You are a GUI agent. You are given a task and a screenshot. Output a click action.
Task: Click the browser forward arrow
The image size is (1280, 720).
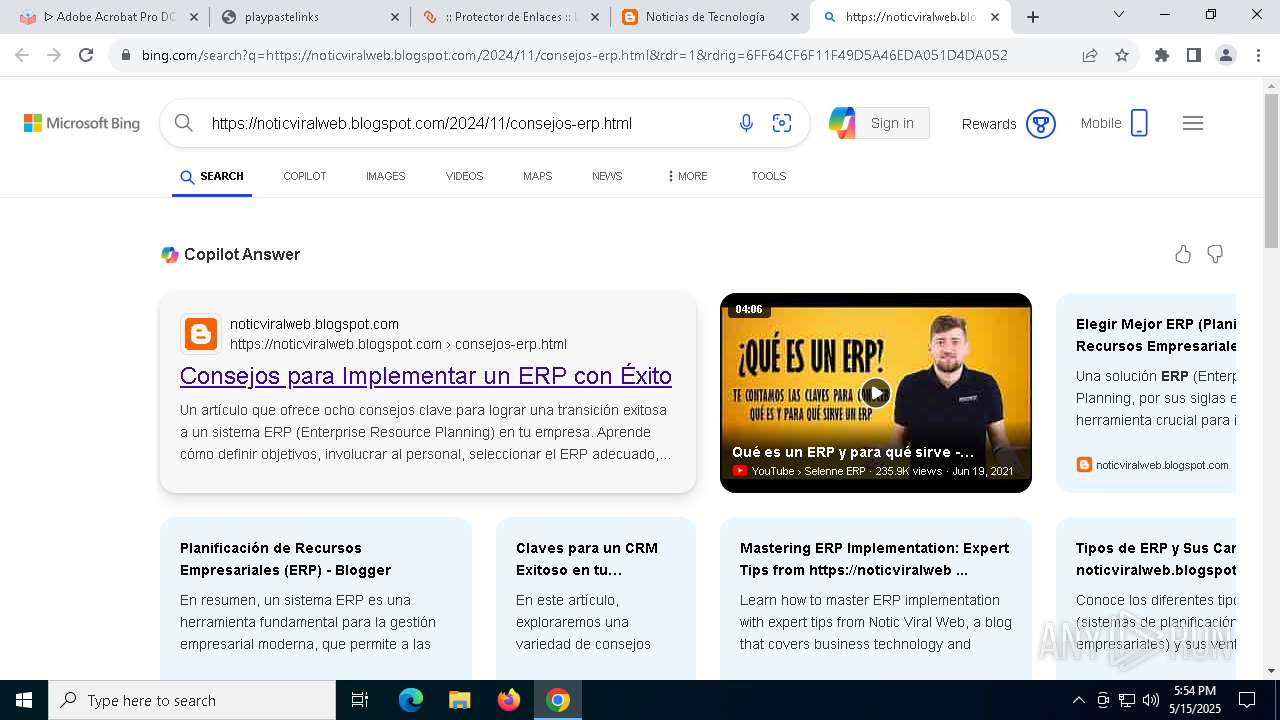click(x=54, y=55)
